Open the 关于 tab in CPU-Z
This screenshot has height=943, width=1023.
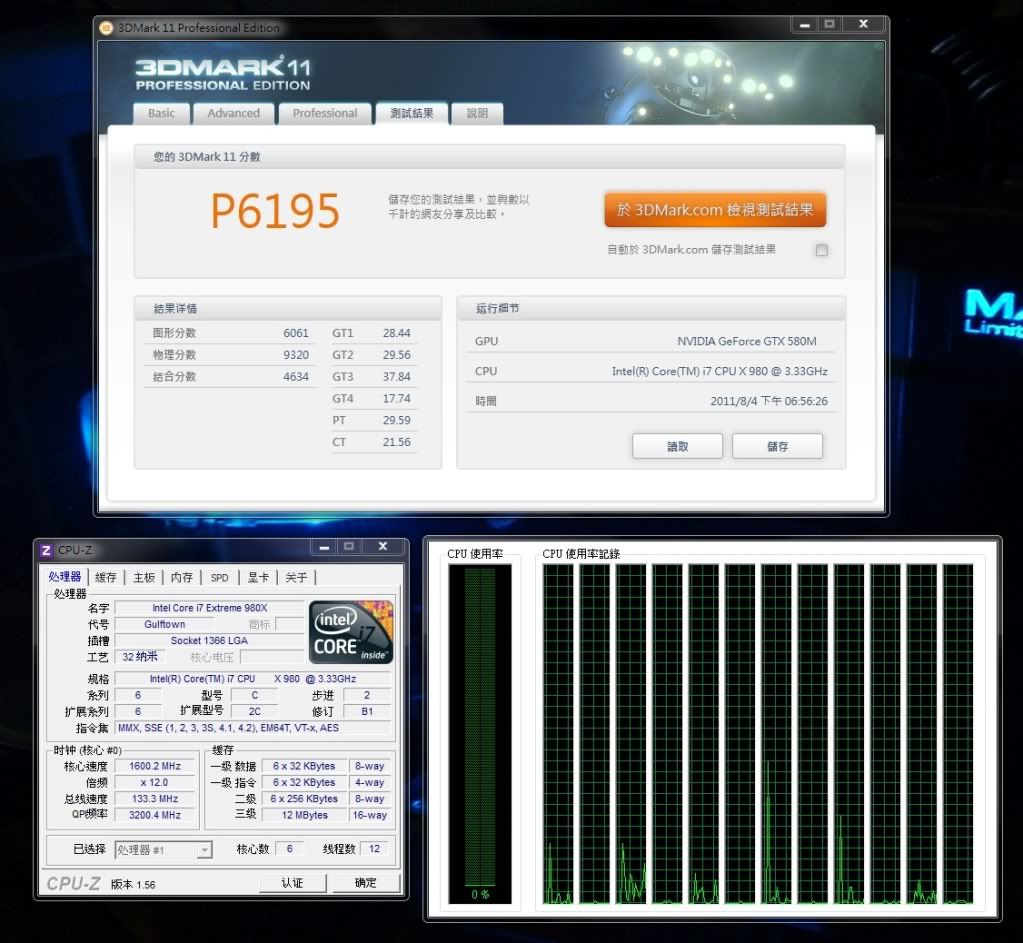click(x=296, y=577)
